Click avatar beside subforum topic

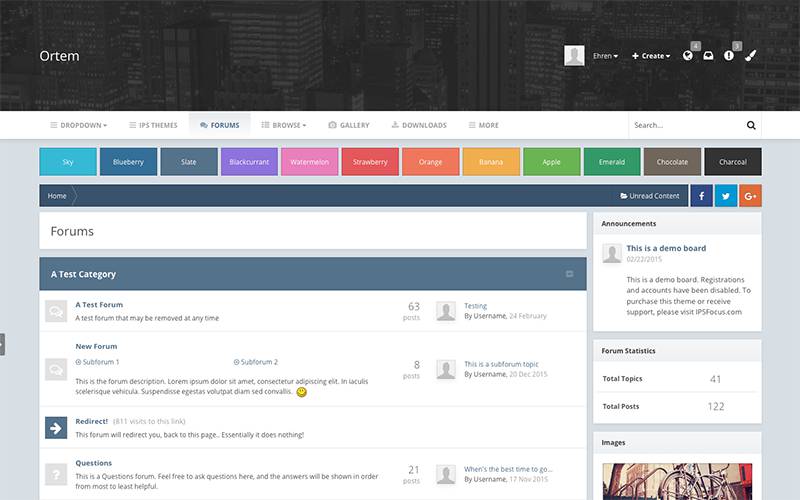tap(446, 369)
